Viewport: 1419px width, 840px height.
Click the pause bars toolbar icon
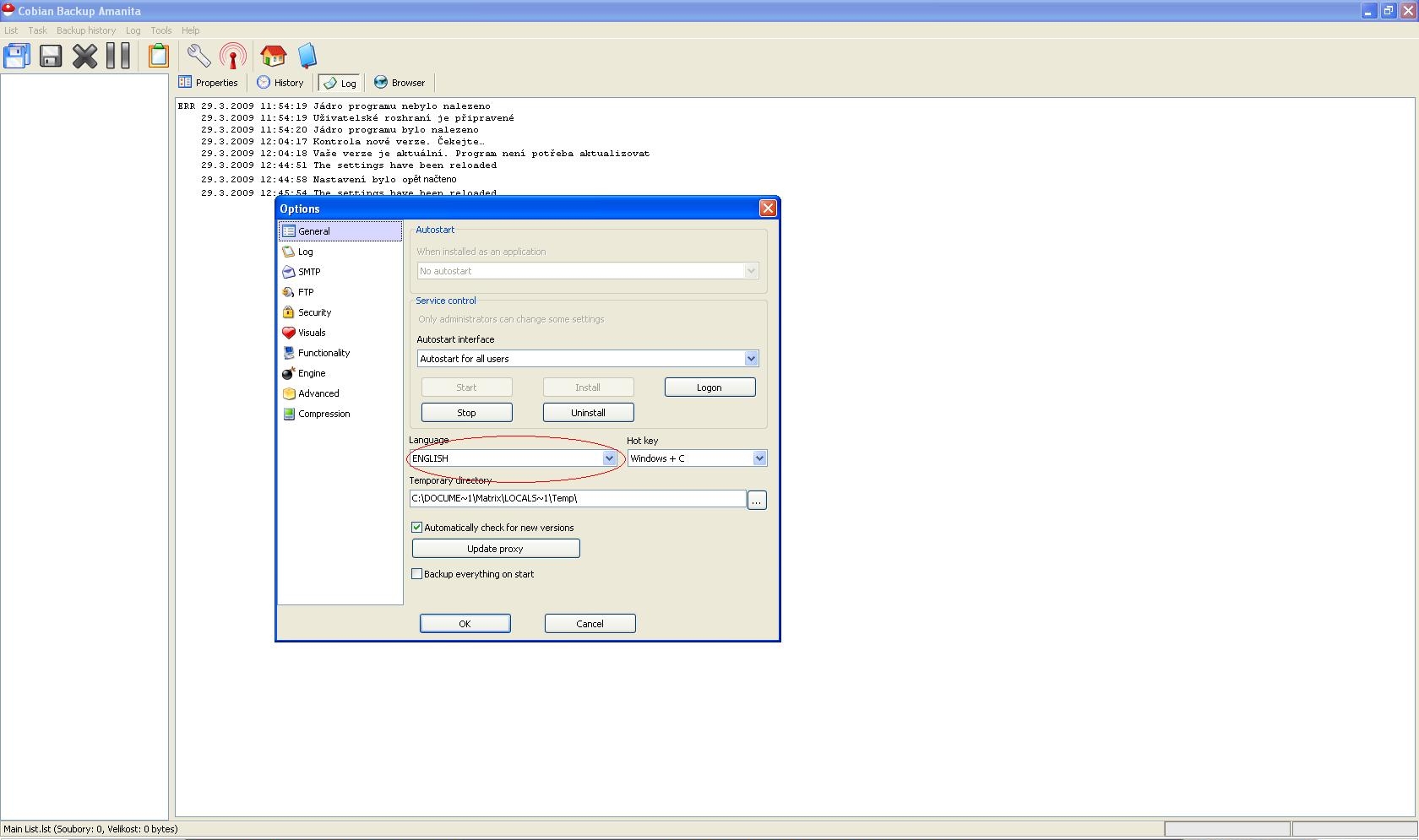[118, 56]
